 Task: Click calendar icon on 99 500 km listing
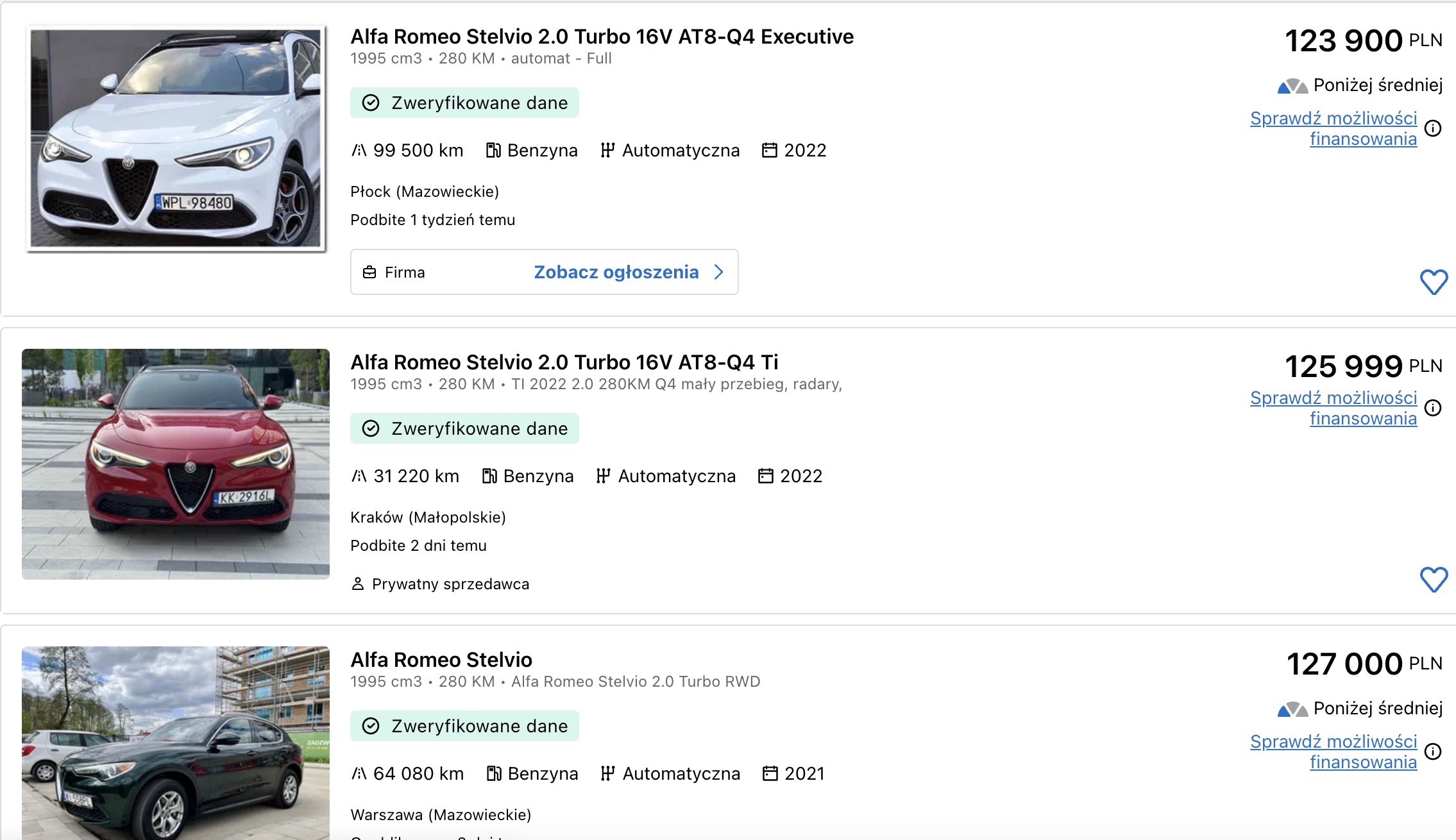[x=769, y=151]
